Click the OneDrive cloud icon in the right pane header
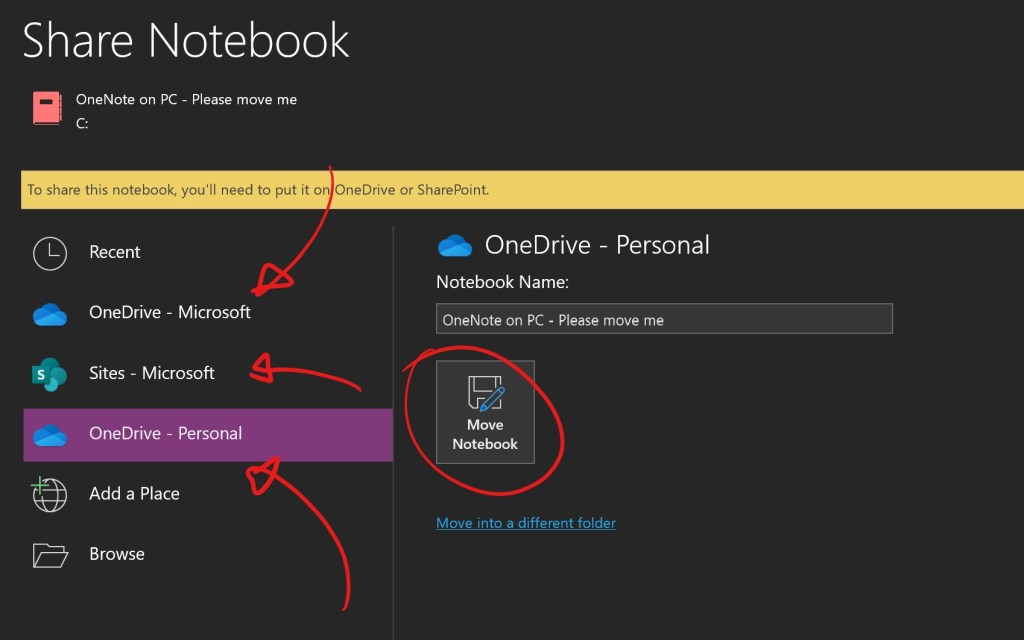The image size is (1024, 640). (455, 245)
